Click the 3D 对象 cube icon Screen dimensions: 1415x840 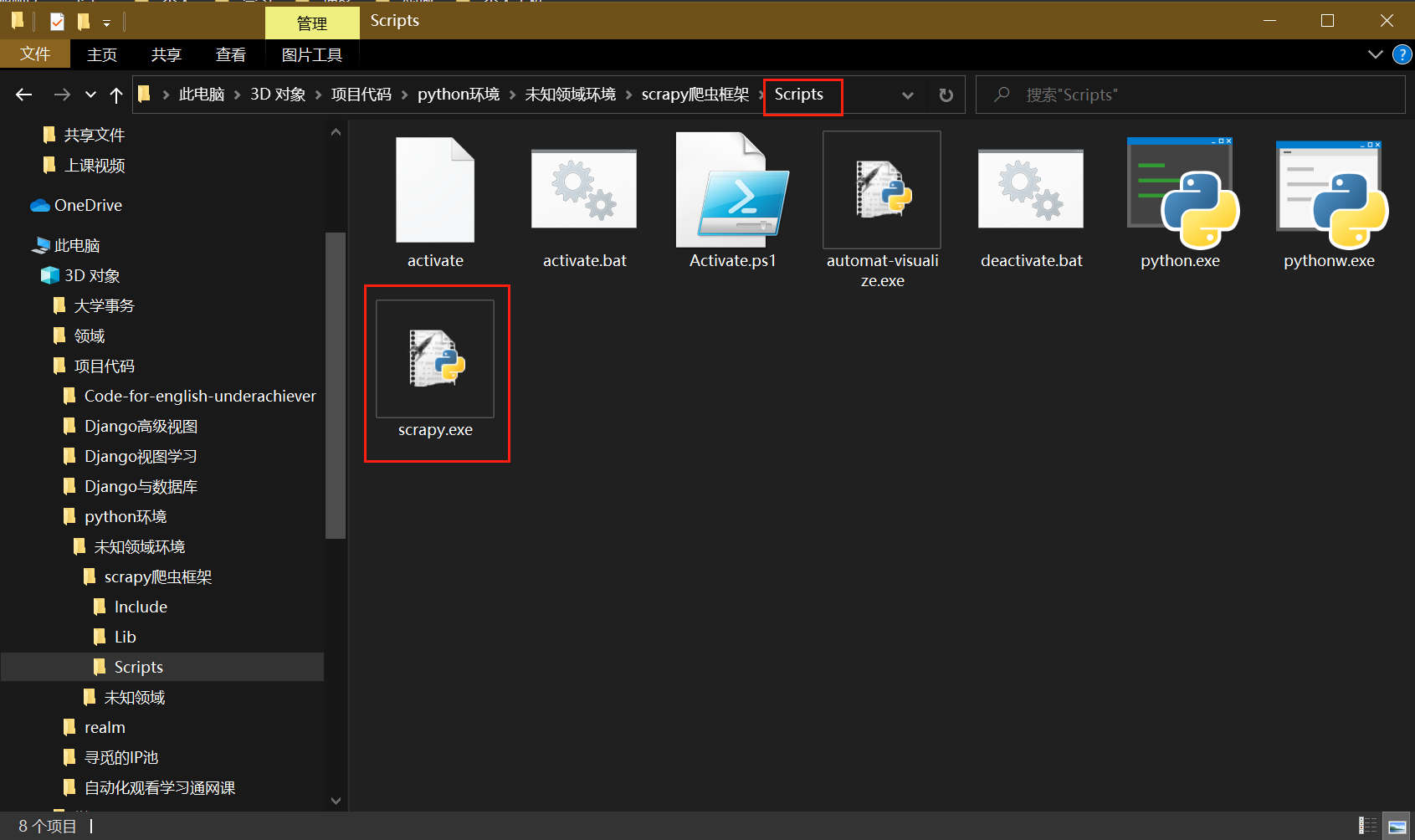[x=50, y=275]
